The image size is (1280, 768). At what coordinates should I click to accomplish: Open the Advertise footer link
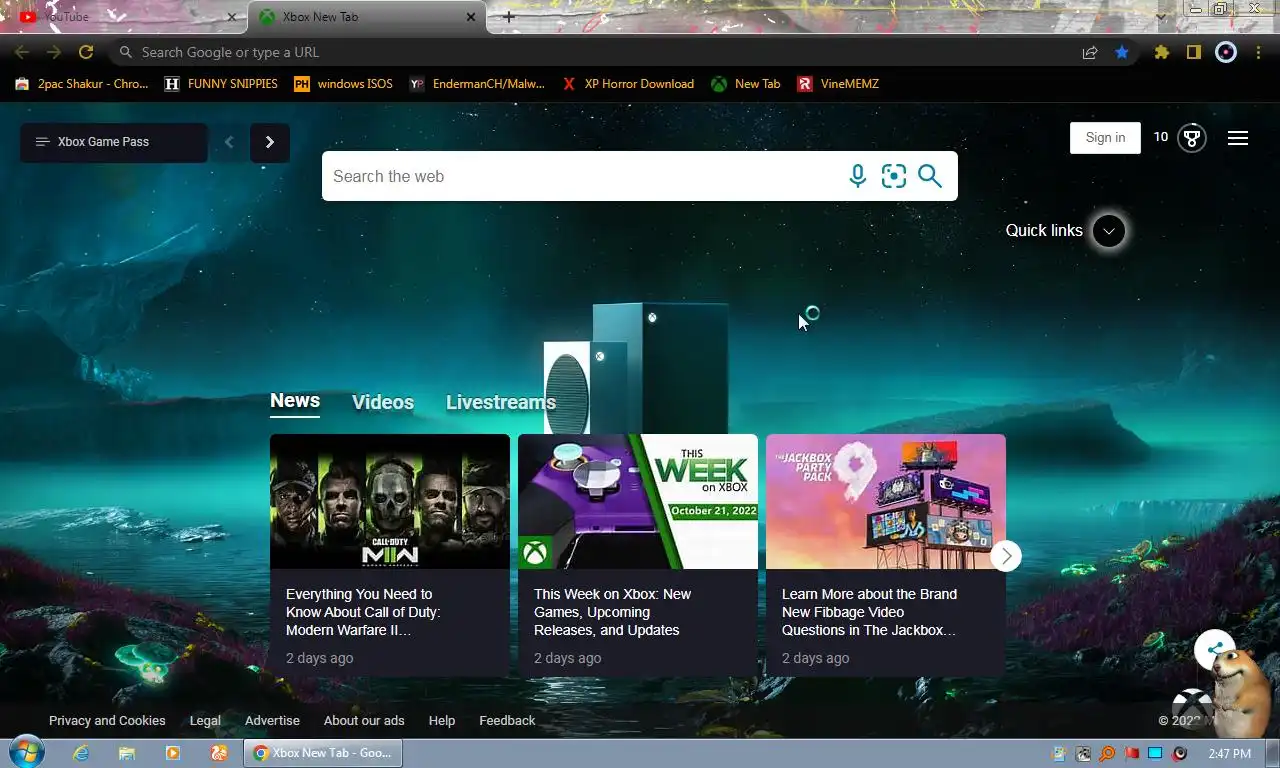click(x=272, y=720)
